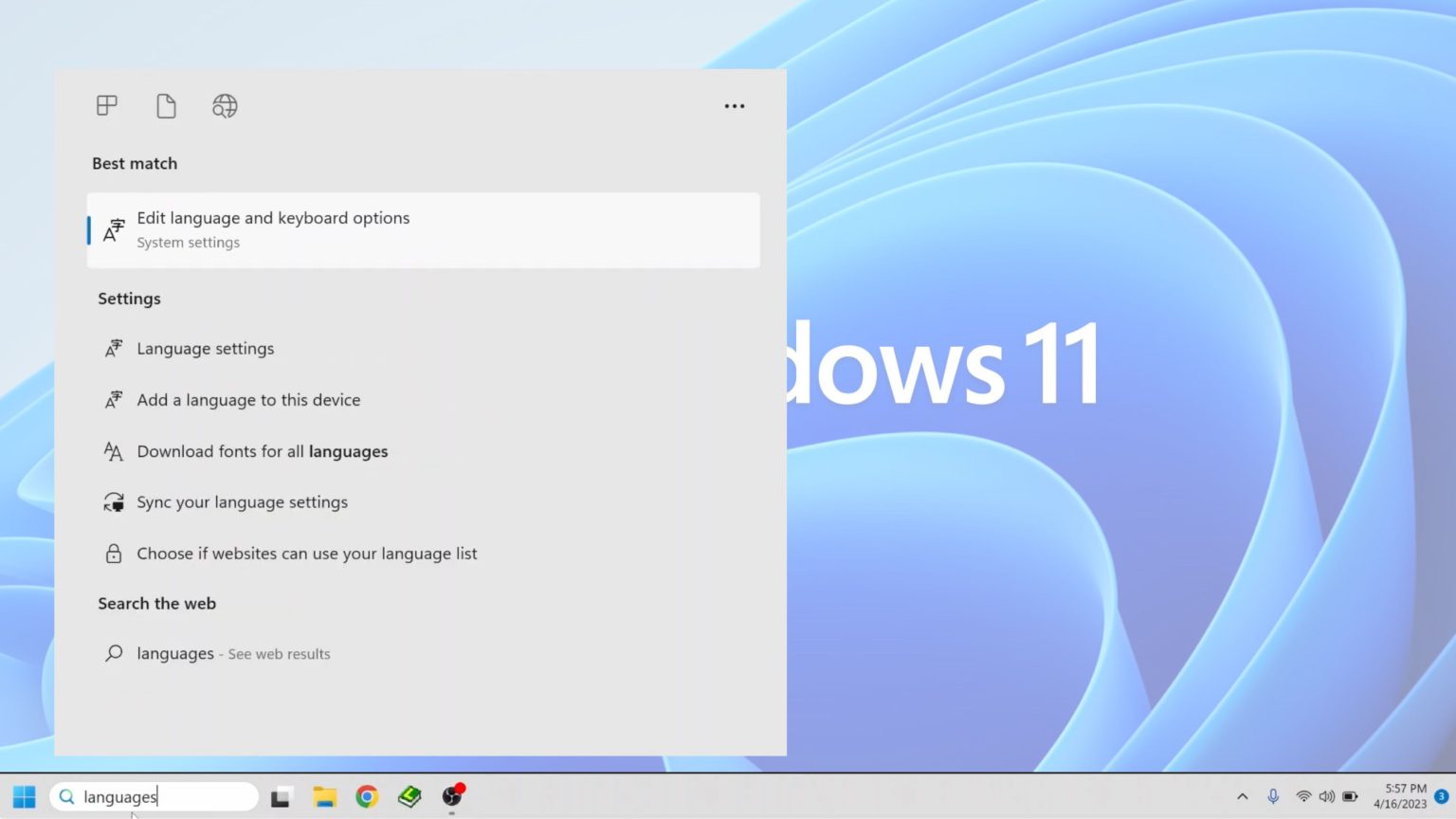Expand hidden system tray icons
This screenshot has height=819, width=1456.
1242,796
